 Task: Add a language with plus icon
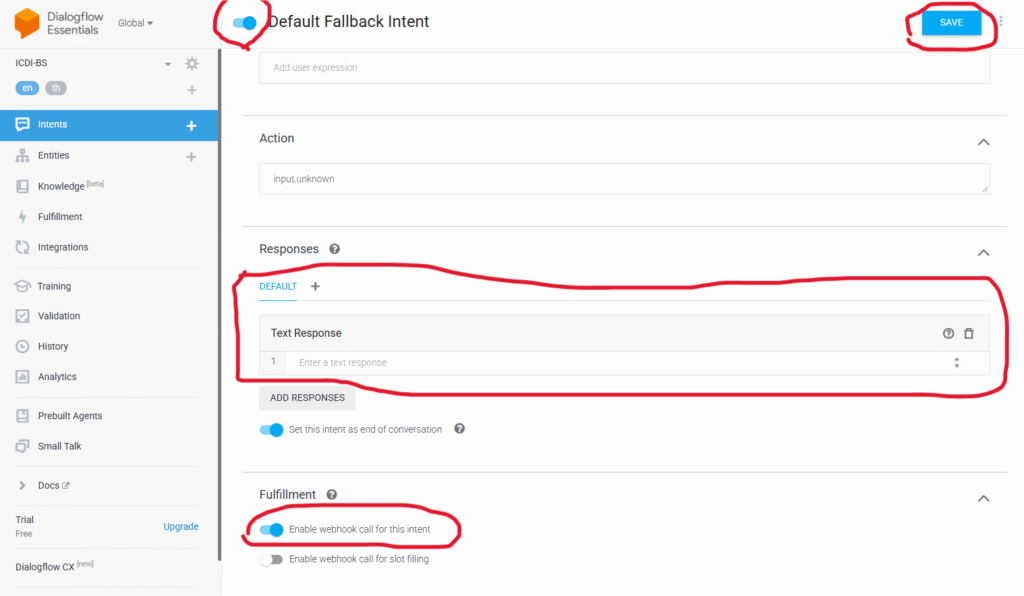192,89
